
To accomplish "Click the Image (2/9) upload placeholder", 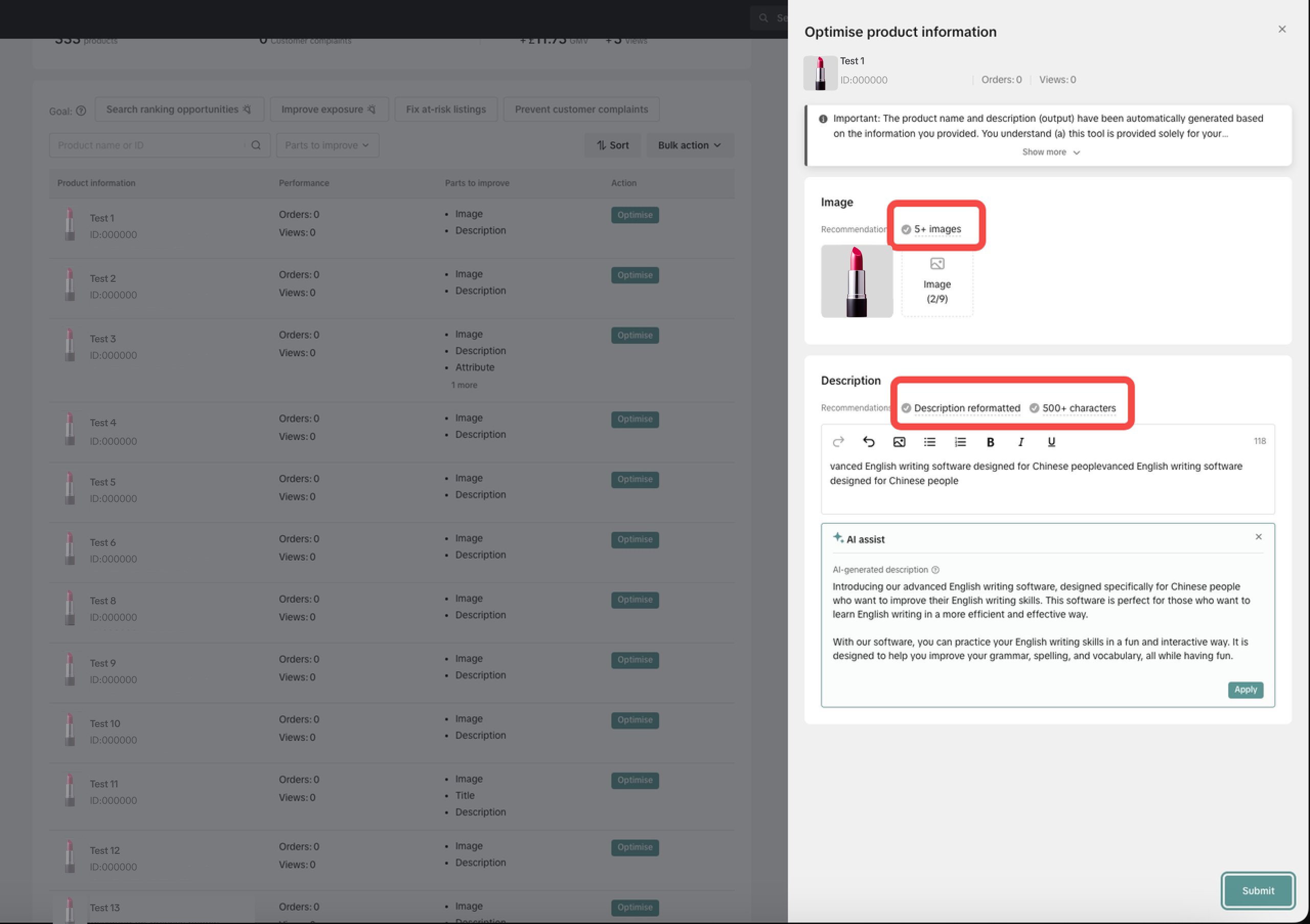I will [937, 282].
